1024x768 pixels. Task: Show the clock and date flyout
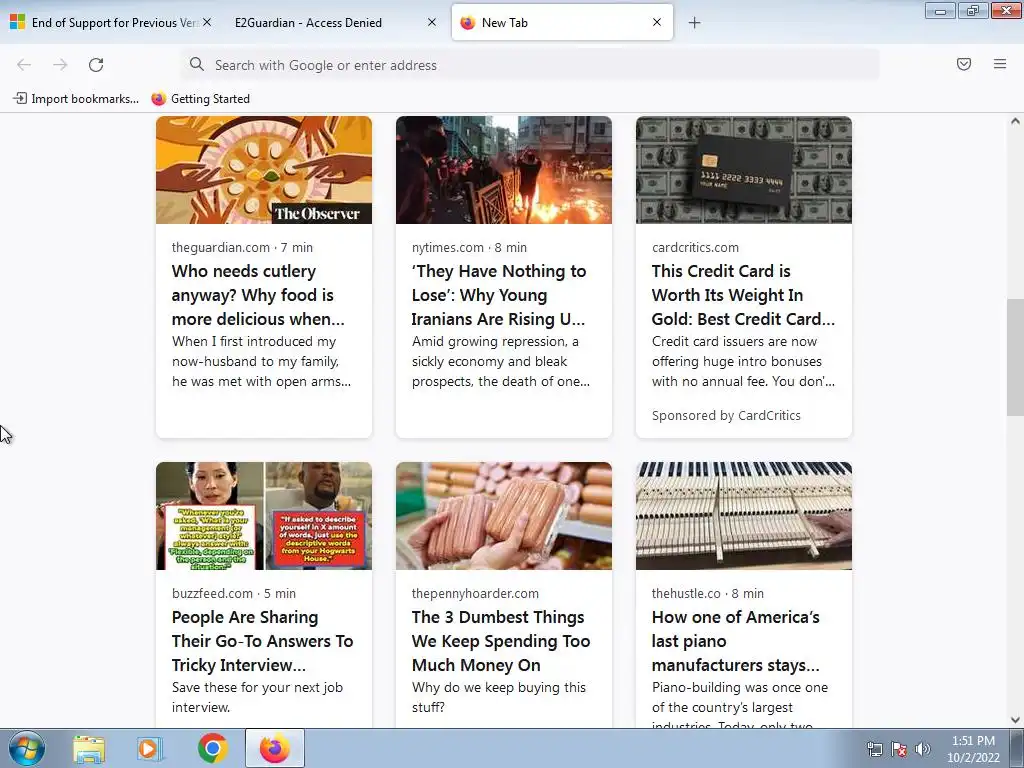click(x=973, y=749)
